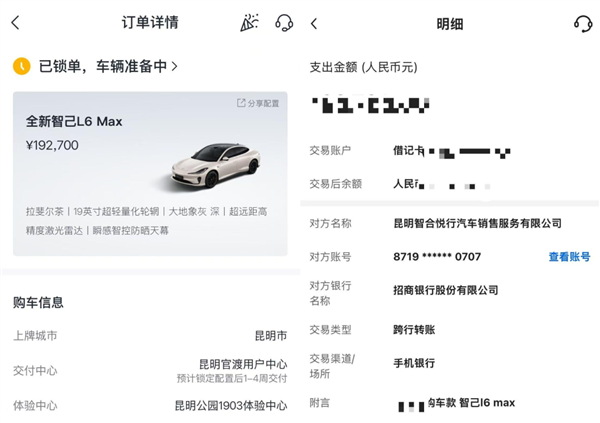Open the celebration party icon in 订单详情 header
Image resolution: width=600 pixels, height=423 pixels.
tap(249, 23)
